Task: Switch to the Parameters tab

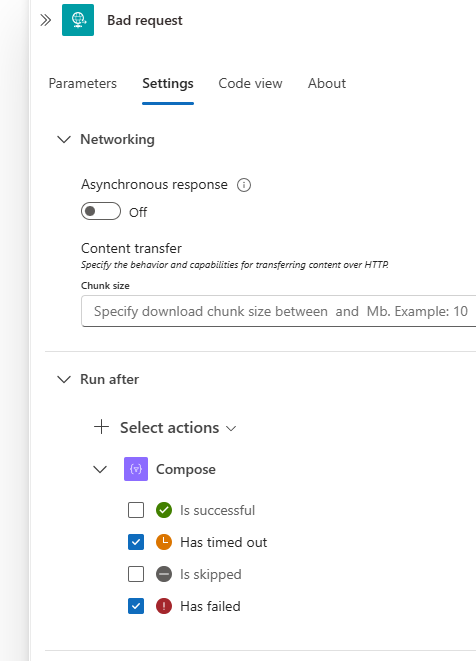Action: [83, 83]
